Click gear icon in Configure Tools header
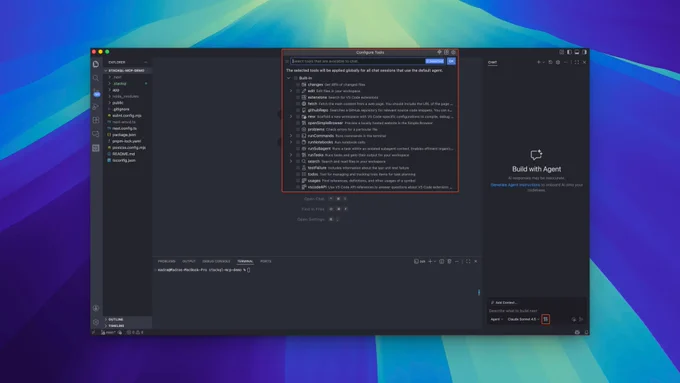This screenshot has height=383, width=680. tap(453, 52)
